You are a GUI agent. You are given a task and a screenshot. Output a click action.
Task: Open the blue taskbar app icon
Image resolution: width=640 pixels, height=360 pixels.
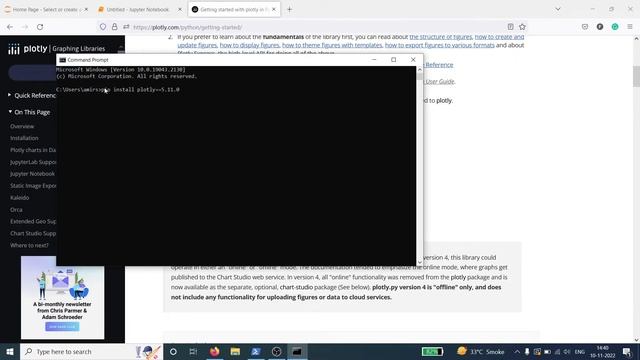tap(256, 351)
